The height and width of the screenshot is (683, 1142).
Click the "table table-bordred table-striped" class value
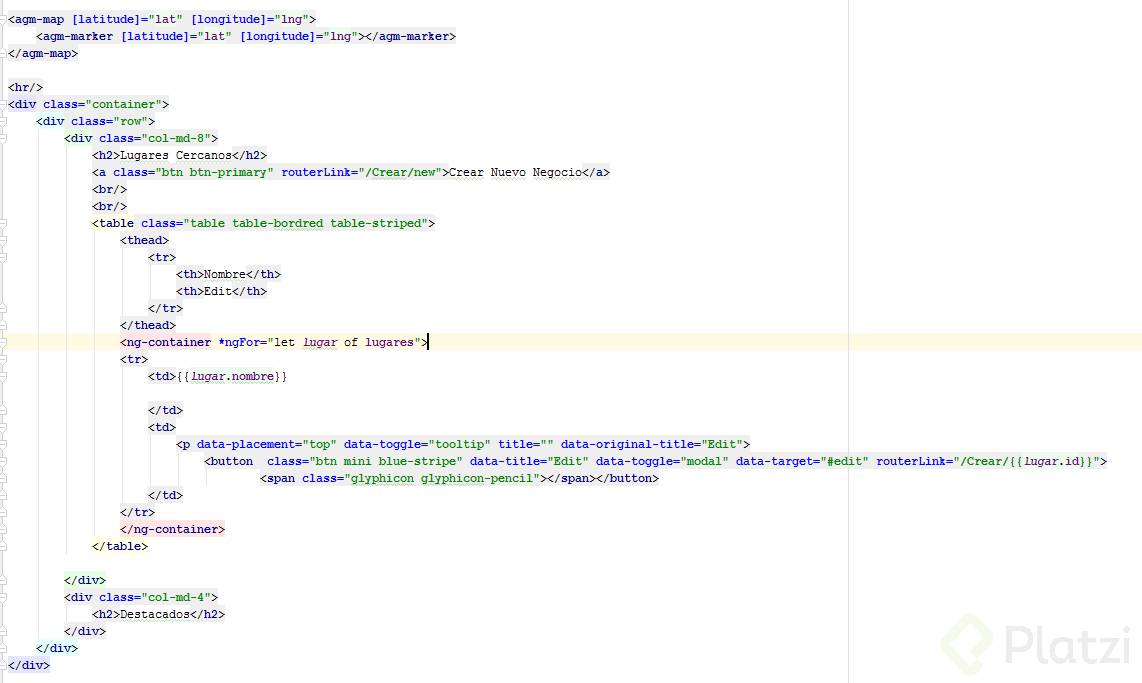click(x=305, y=224)
